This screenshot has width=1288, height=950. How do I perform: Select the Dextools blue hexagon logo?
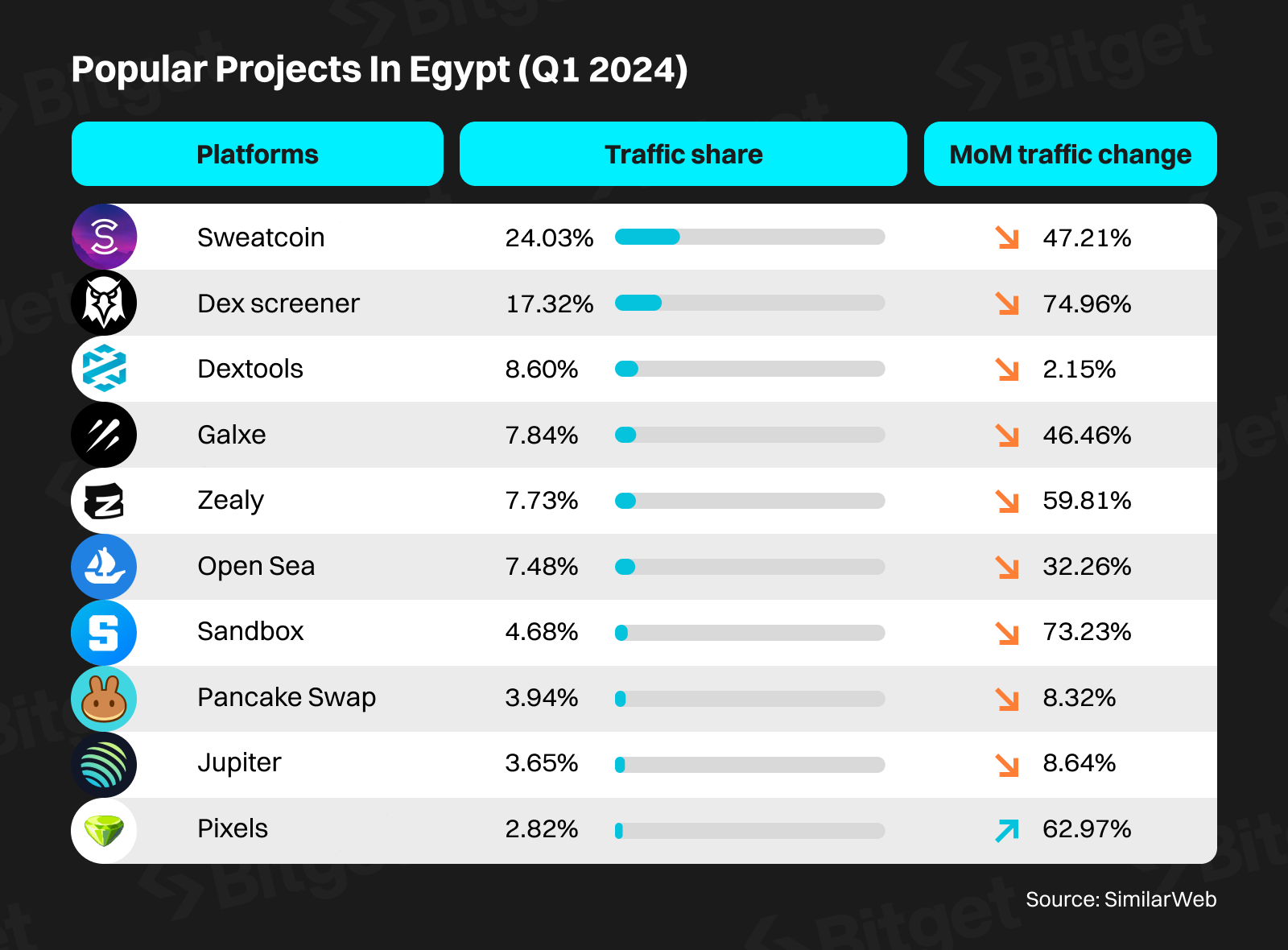(104, 369)
